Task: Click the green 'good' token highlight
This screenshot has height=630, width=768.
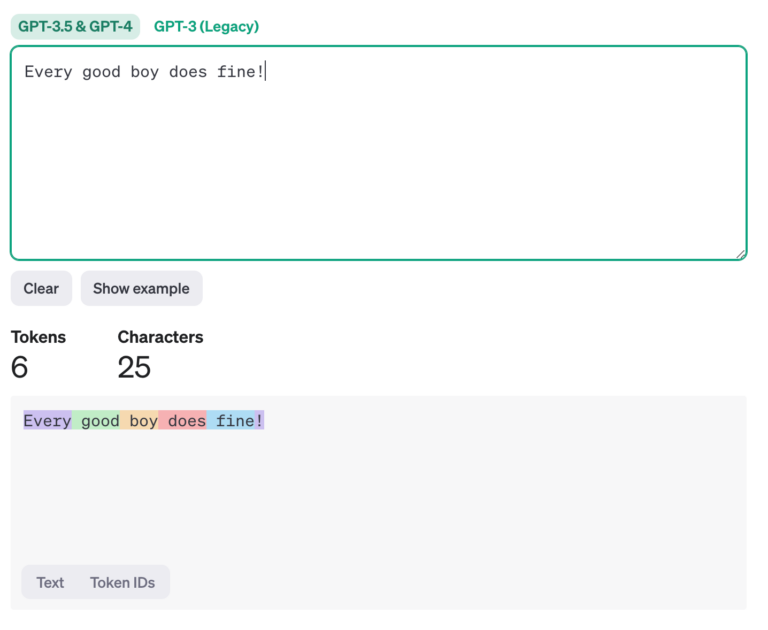Action: coord(96,420)
